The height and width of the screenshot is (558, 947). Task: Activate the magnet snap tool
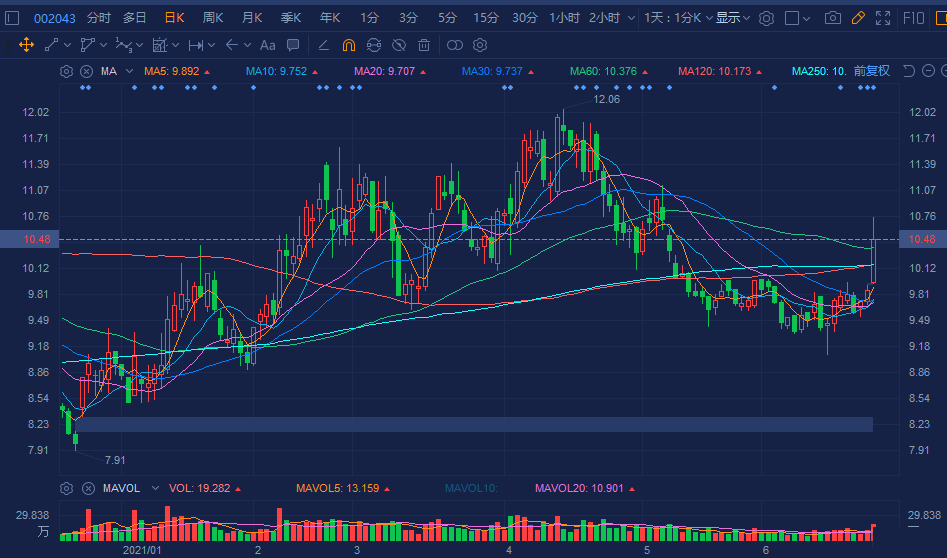(349, 45)
